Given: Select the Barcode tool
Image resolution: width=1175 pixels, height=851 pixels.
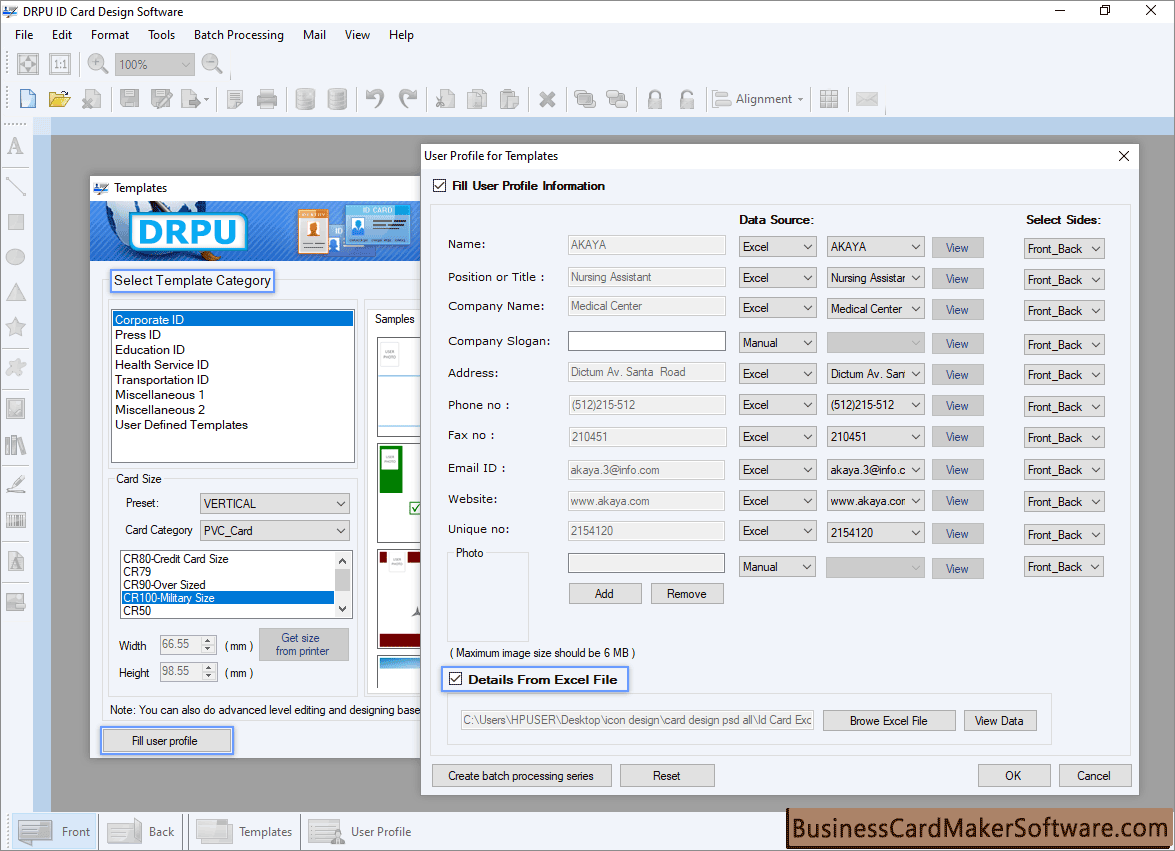Looking at the screenshot, I should tap(14, 519).
